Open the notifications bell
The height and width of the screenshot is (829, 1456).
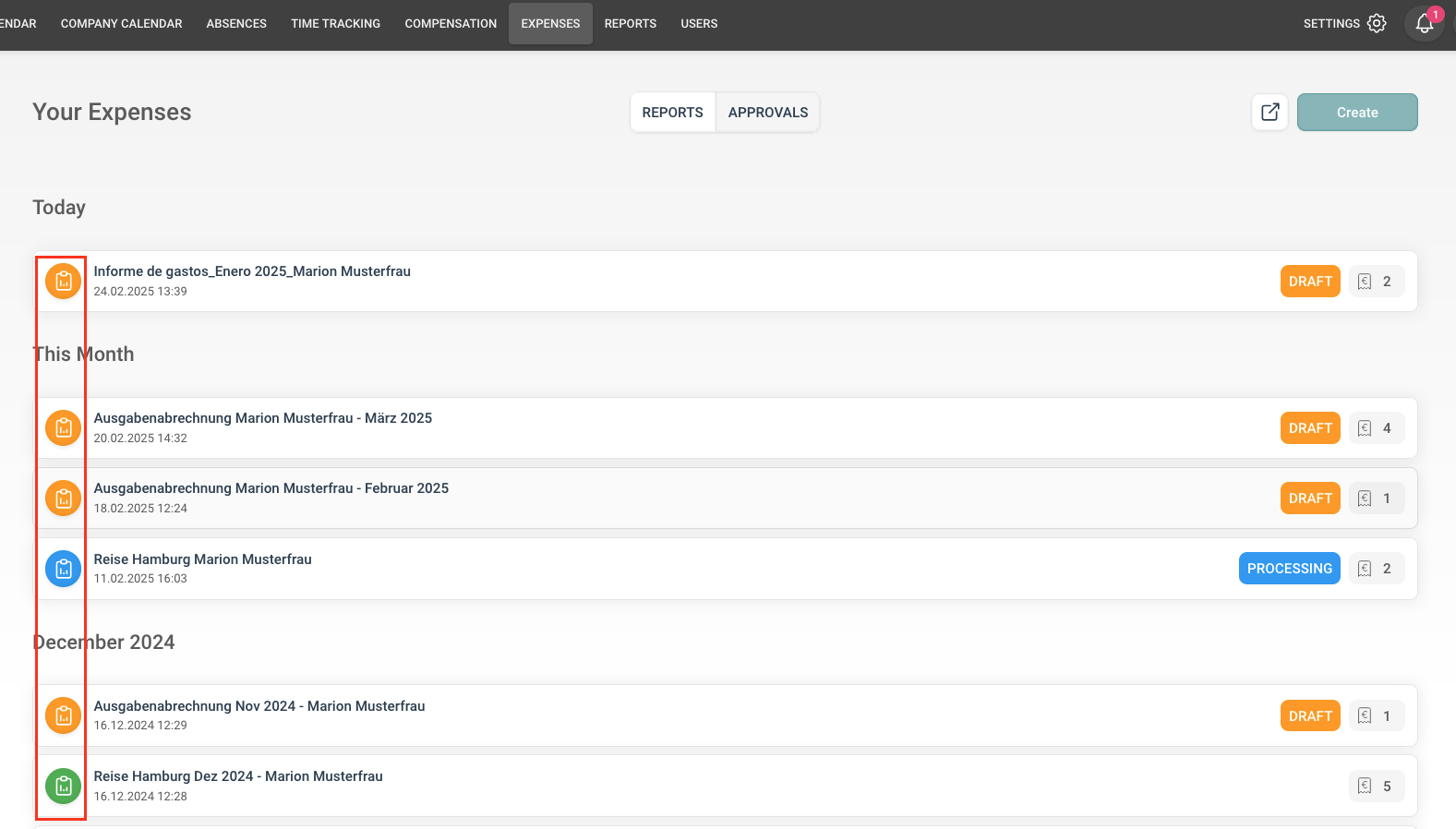(1424, 24)
